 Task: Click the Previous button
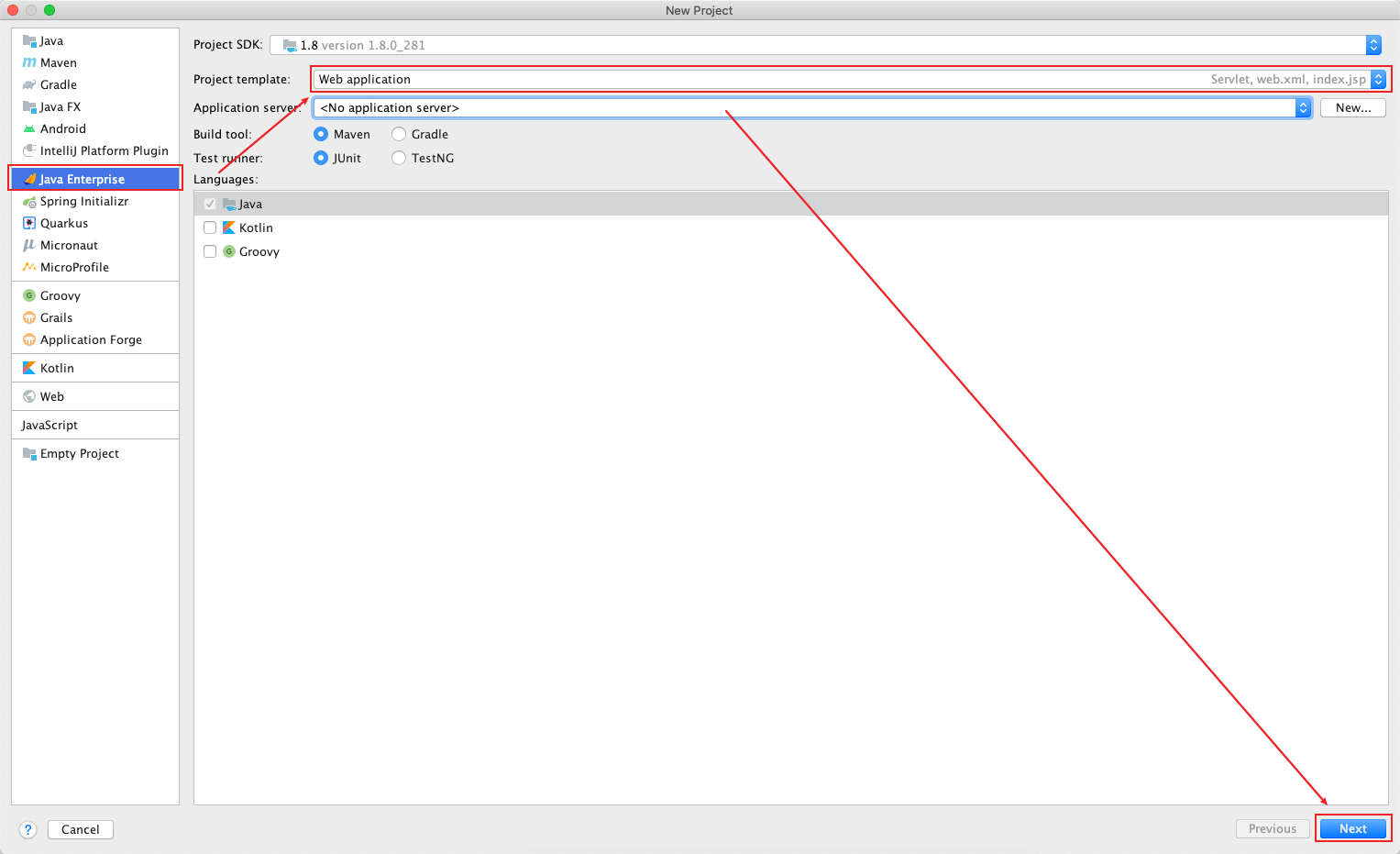pos(1273,828)
